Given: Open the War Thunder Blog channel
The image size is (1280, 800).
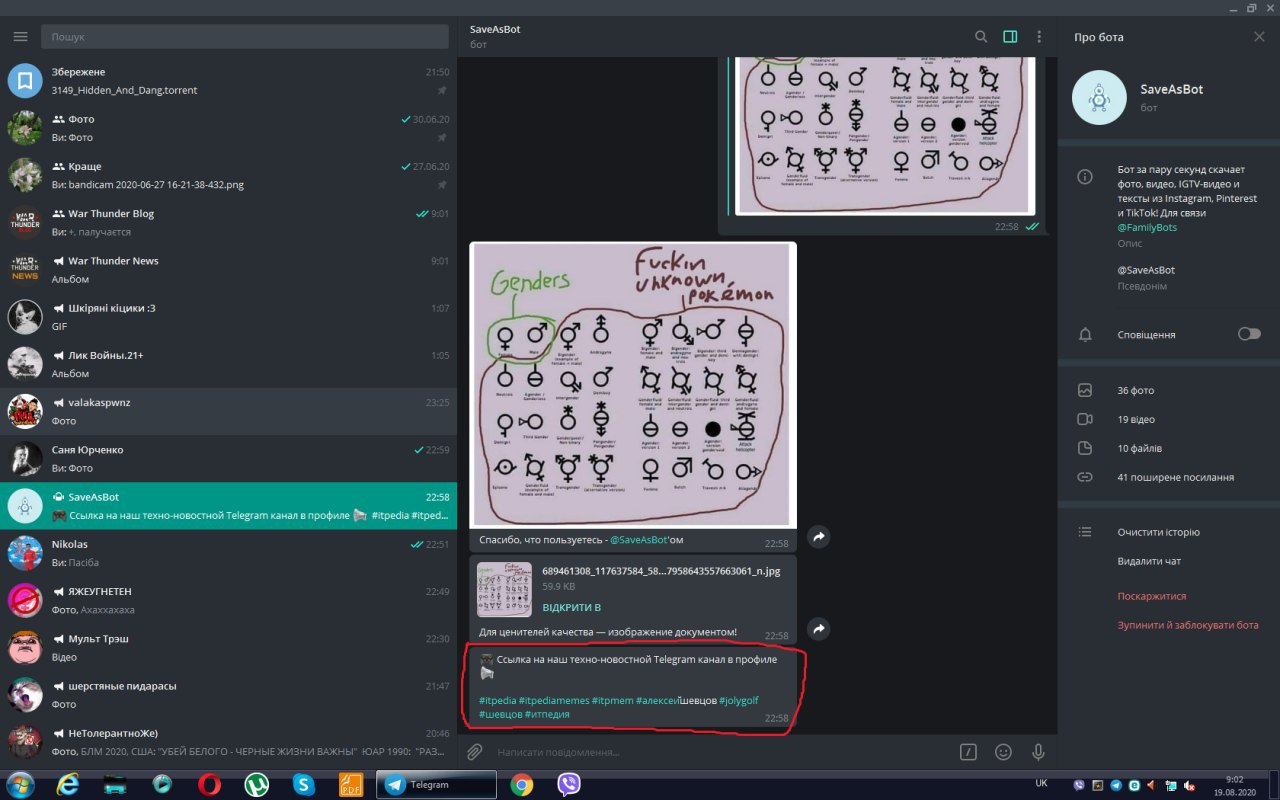Looking at the screenshot, I should point(228,222).
